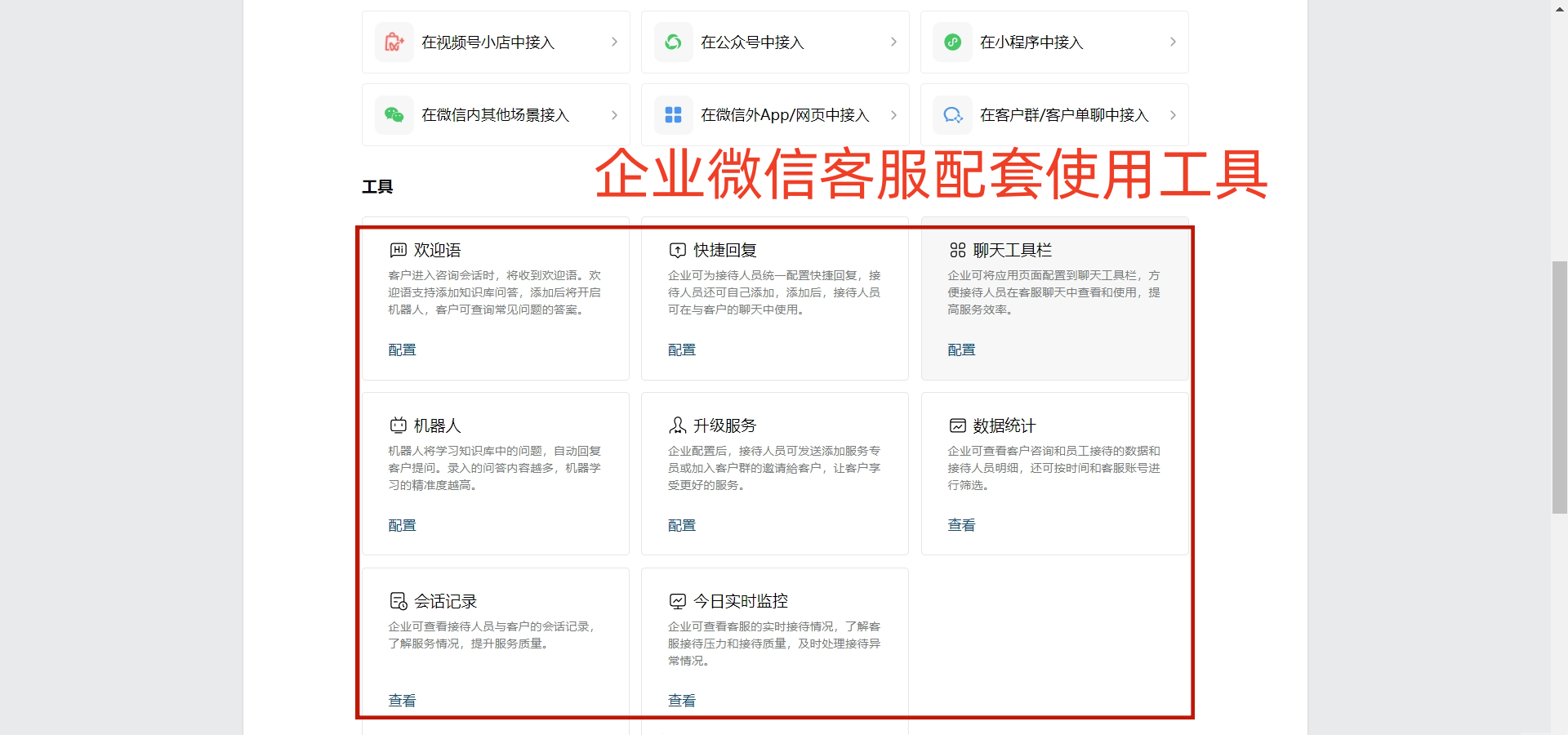Image resolution: width=1568 pixels, height=735 pixels.
Task: Click the 数据统计 chart icon
Action: [x=957, y=425]
